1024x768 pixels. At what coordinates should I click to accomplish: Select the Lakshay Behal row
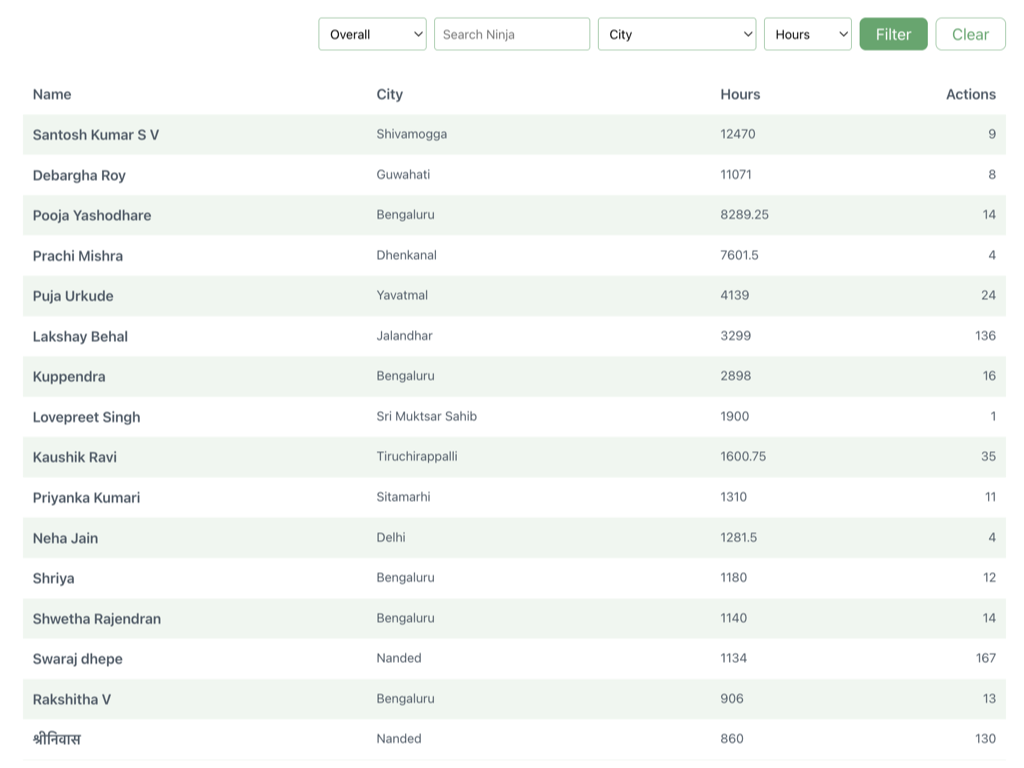tap(80, 336)
